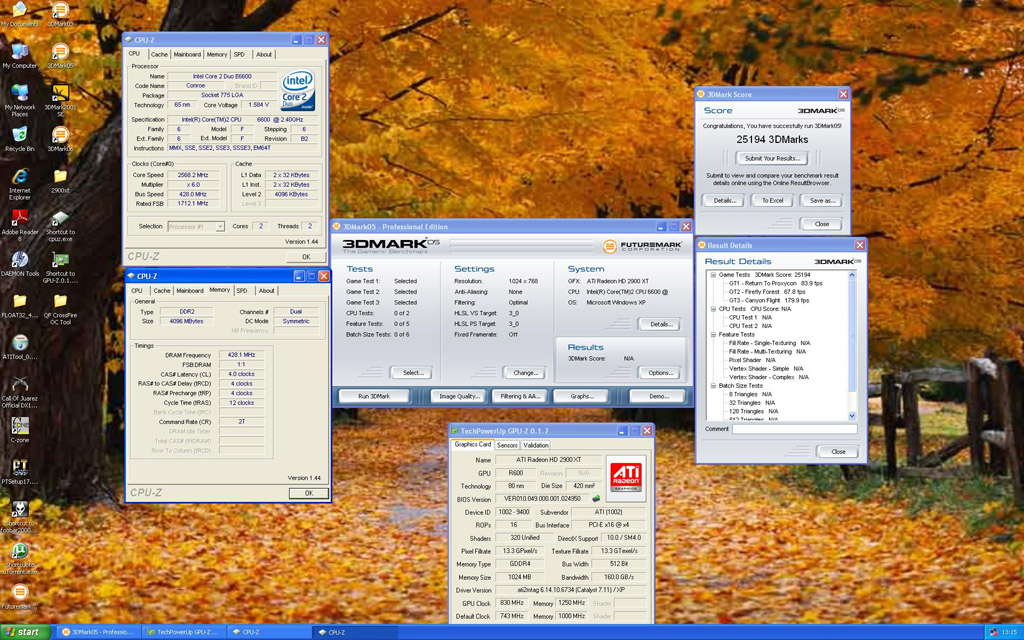Open Cache tab in the Core 2 Duo CPU-Z window

click(x=159, y=54)
